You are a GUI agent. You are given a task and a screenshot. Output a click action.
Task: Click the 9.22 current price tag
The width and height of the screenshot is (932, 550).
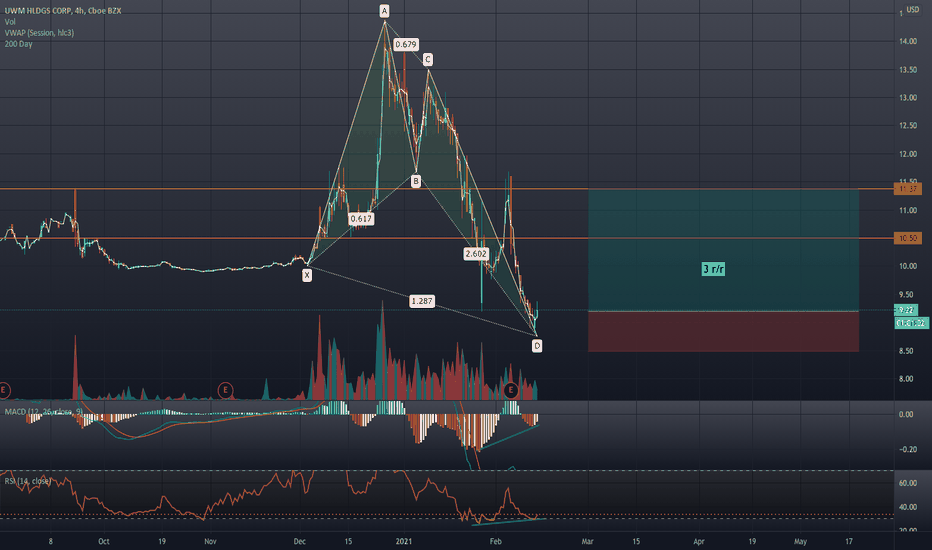pos(906,310)
